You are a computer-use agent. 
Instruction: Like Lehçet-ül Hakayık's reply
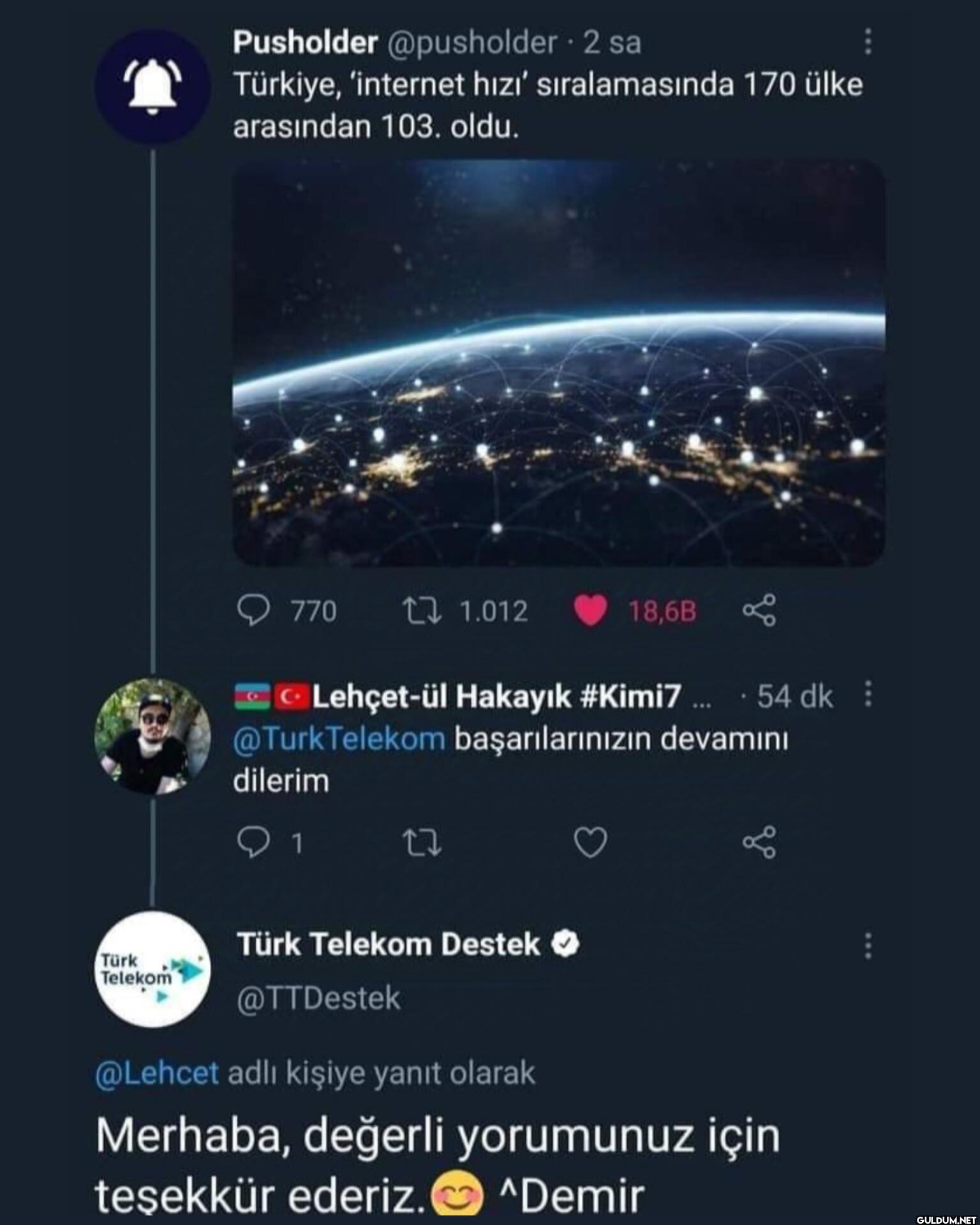pos(590,843)
